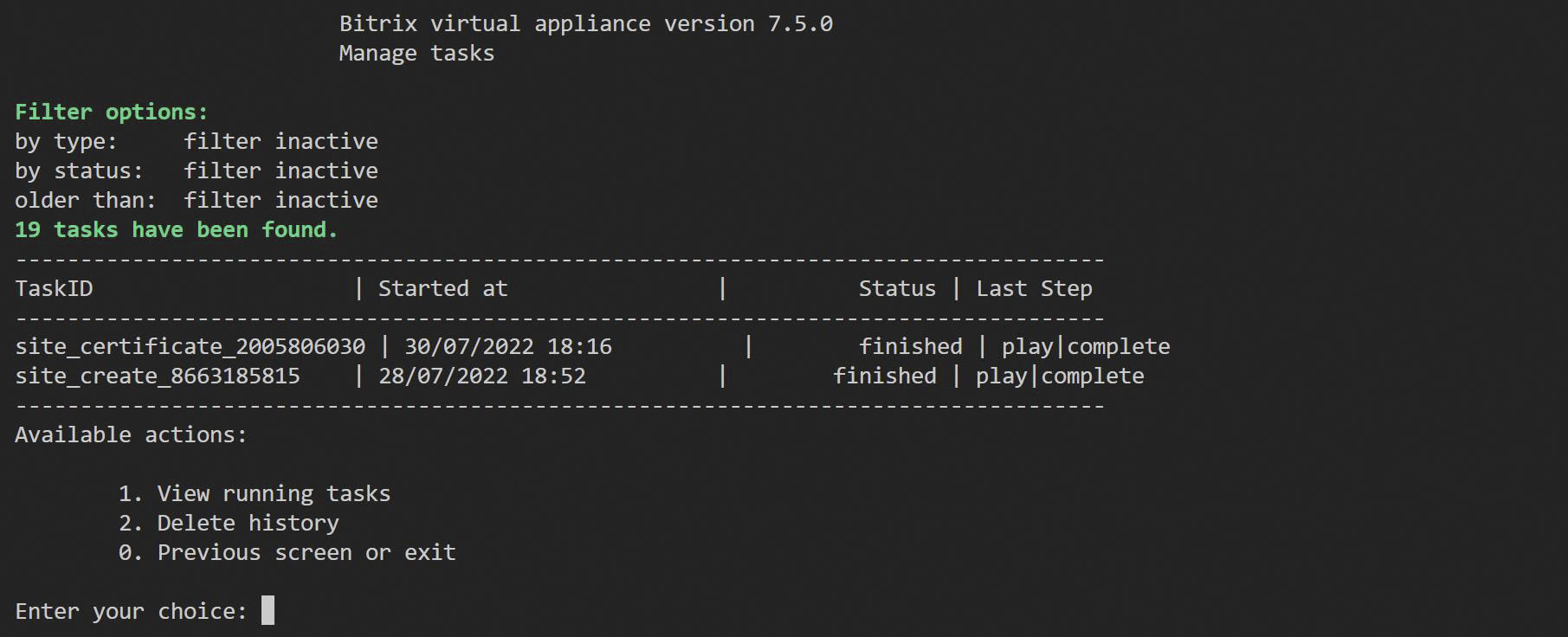Click the "Manage tasks" screen title
1568x637 pixels.
click(416, 54)
